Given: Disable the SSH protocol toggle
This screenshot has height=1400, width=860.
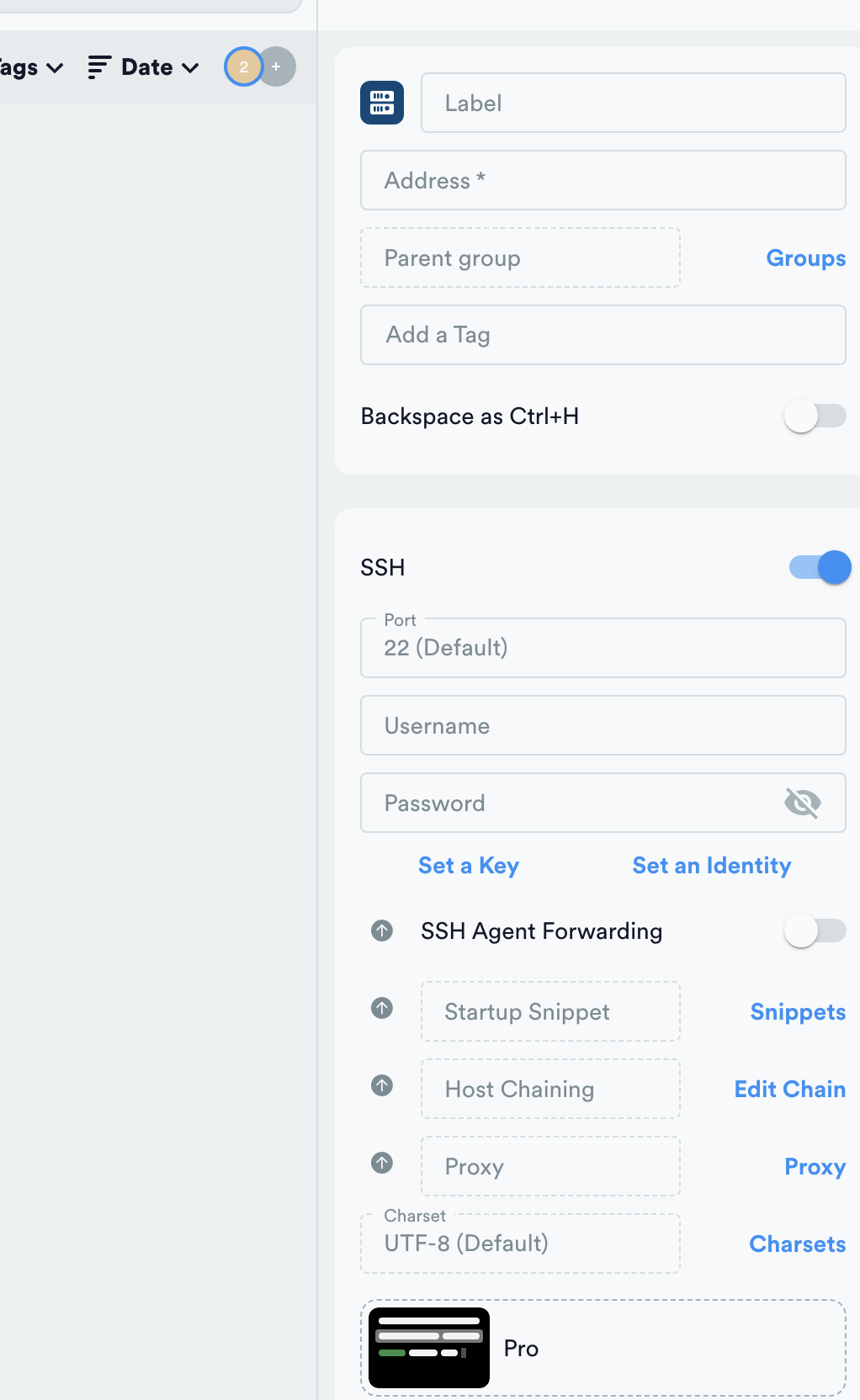Looking at the screenshot, I should tap(820, 568).
